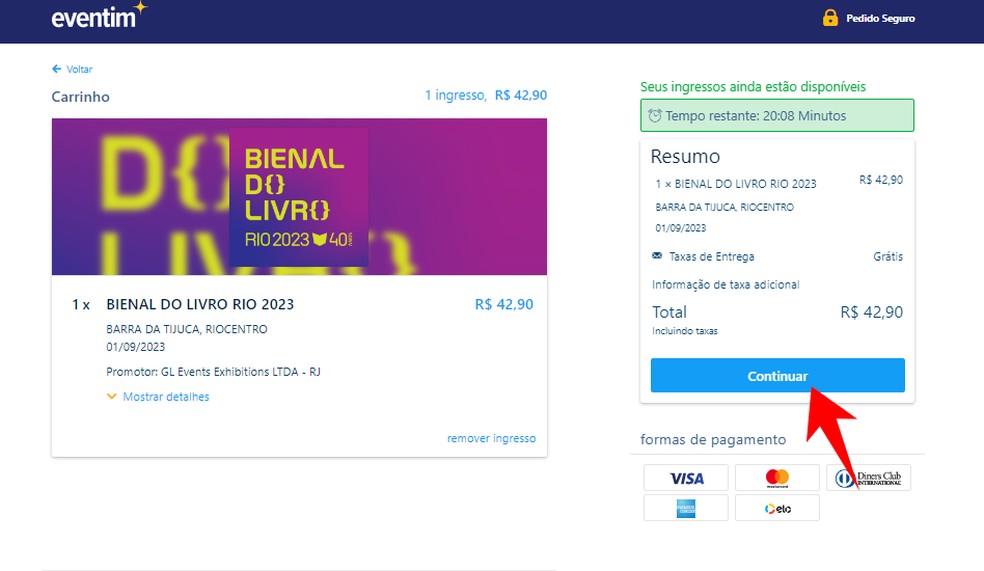Click the Carrinho heading

pyautogui.click(x=80, y=97)
